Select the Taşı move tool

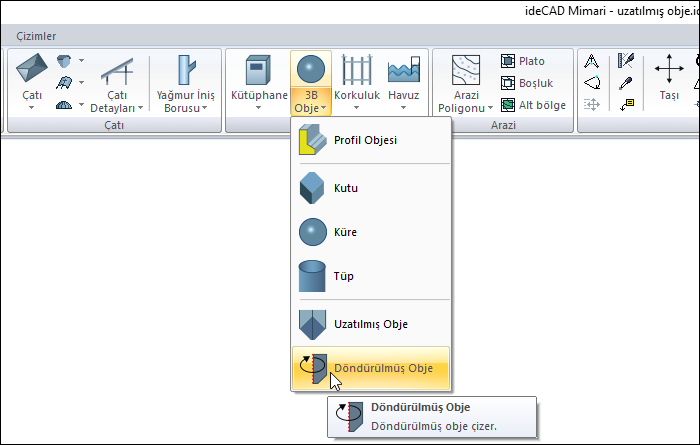tap(669, 77)
